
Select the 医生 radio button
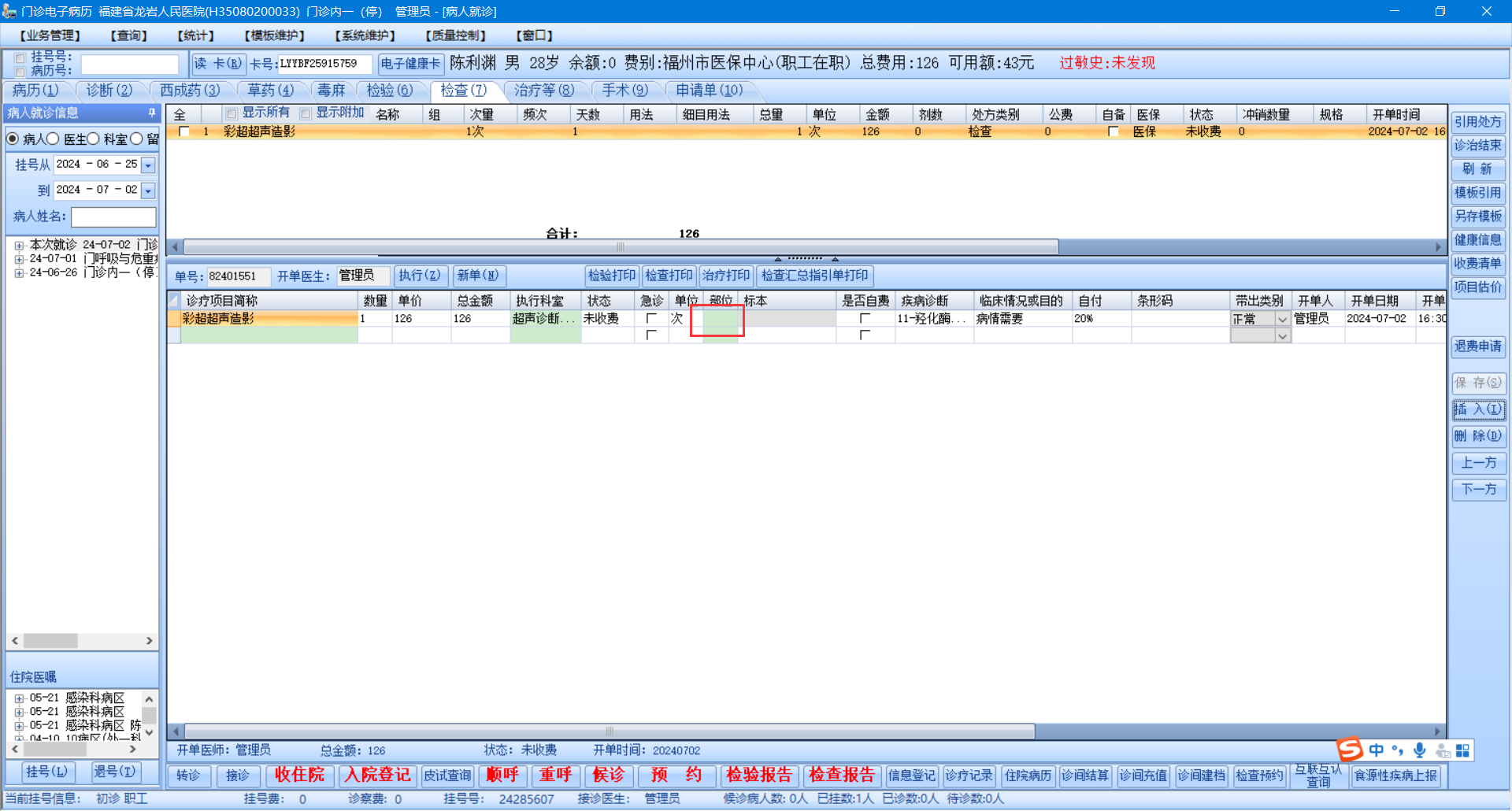click(x=53, y=139)
